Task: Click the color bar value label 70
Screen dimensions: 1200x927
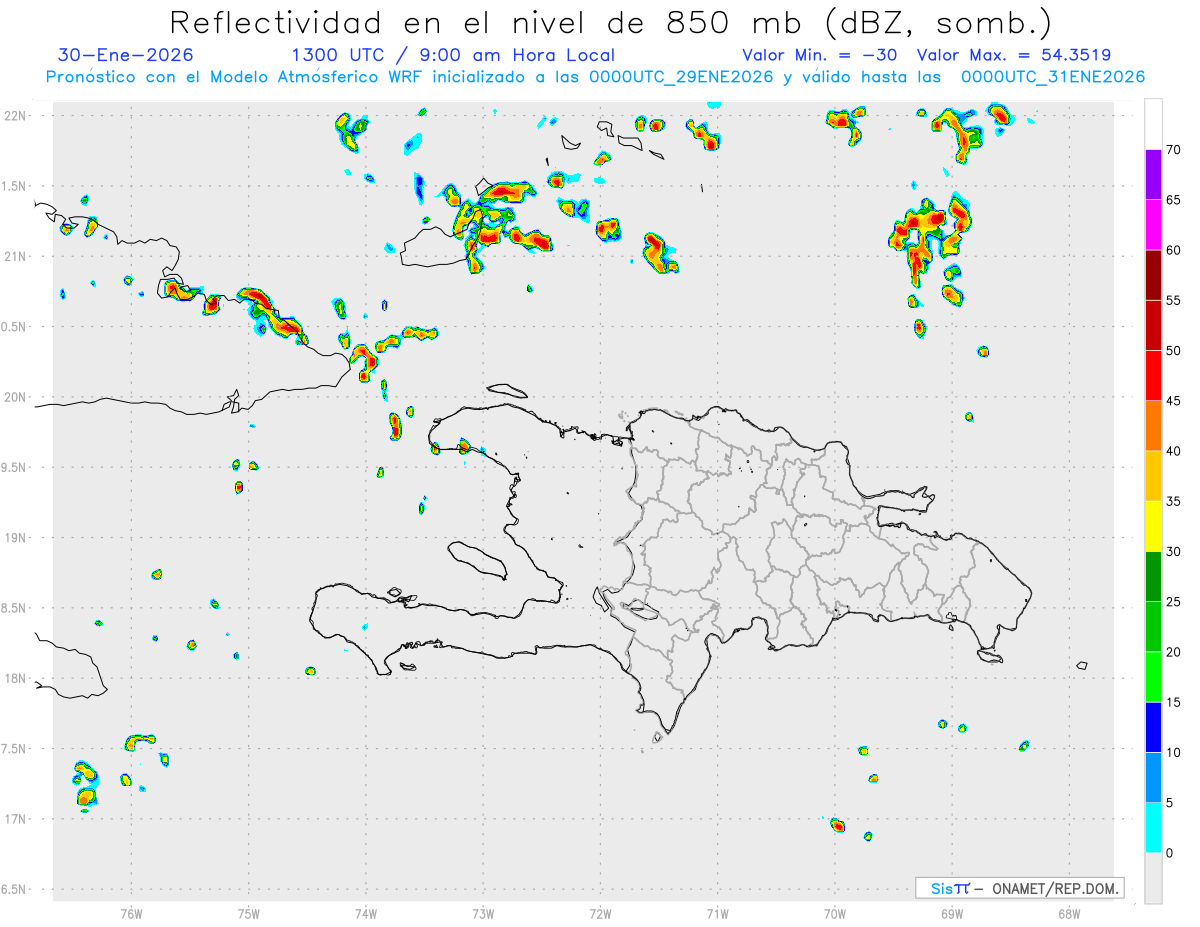Action: click(1173, 150)
